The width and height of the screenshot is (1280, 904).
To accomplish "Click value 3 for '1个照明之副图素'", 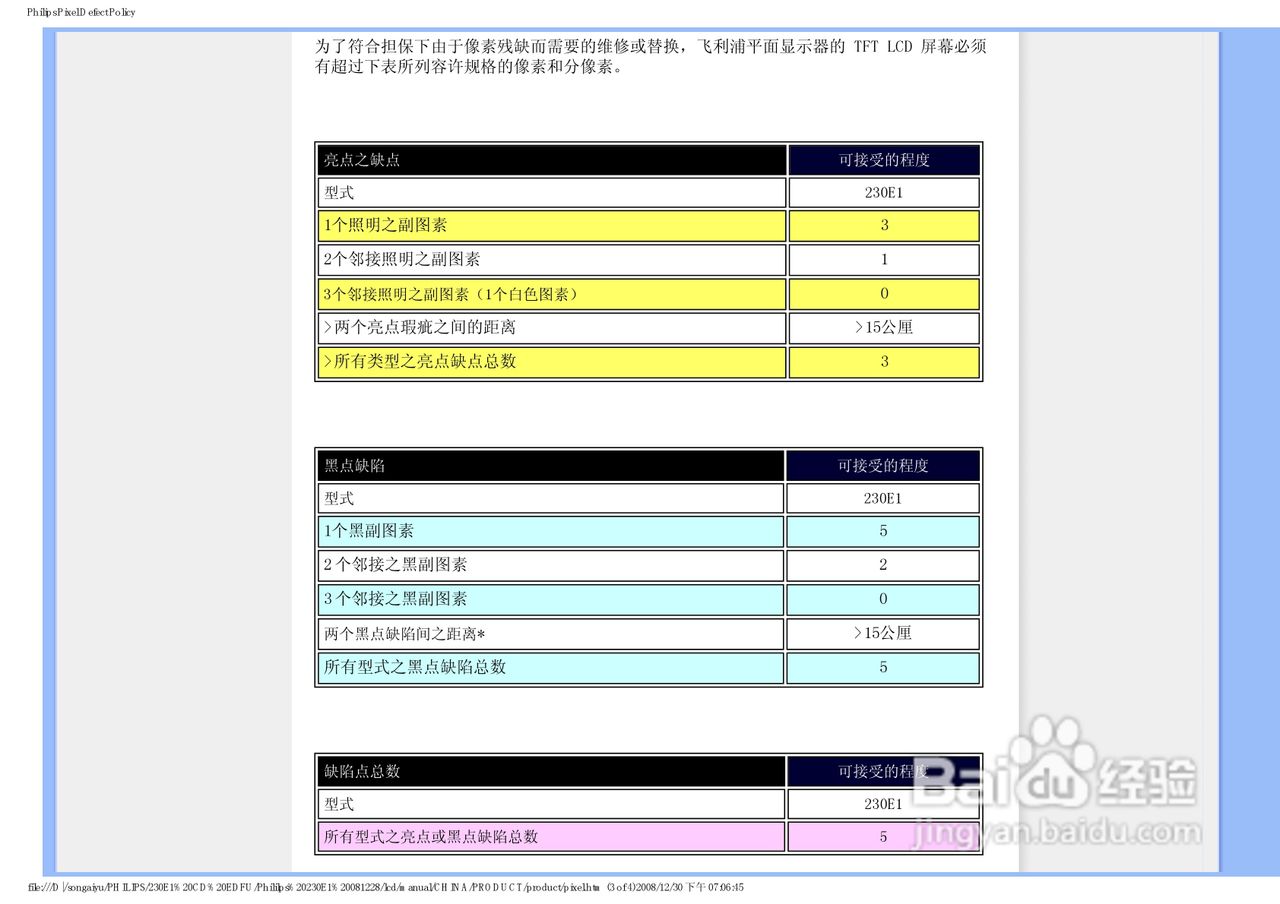I will tap(884, 226).
